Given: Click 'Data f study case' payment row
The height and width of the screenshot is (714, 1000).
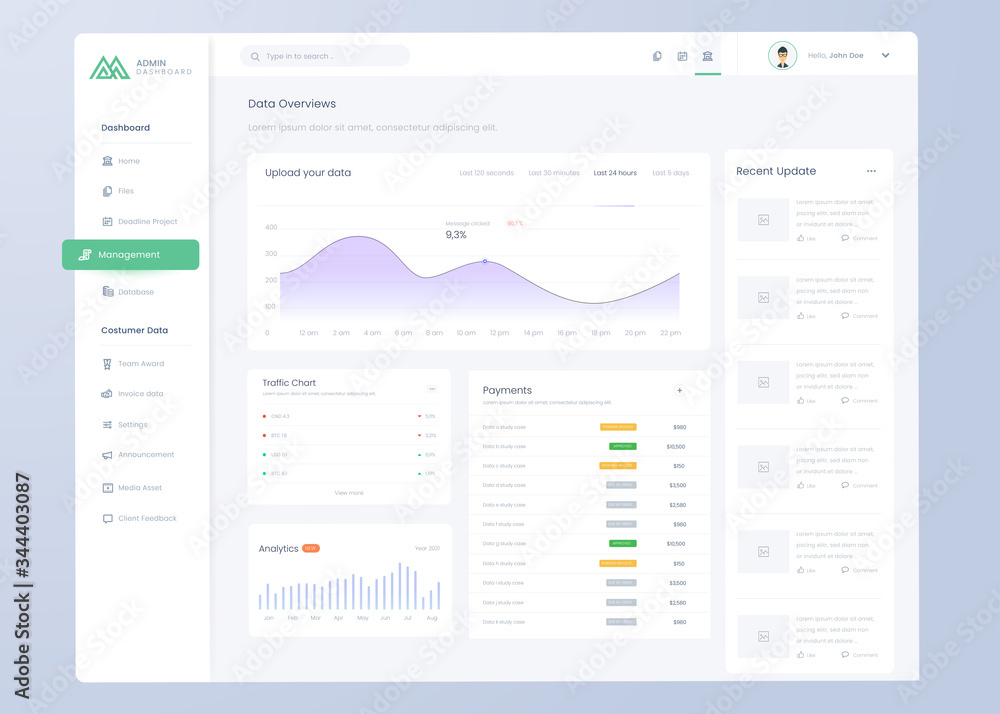Looking at the screenshot, I should tap(589, 524).
